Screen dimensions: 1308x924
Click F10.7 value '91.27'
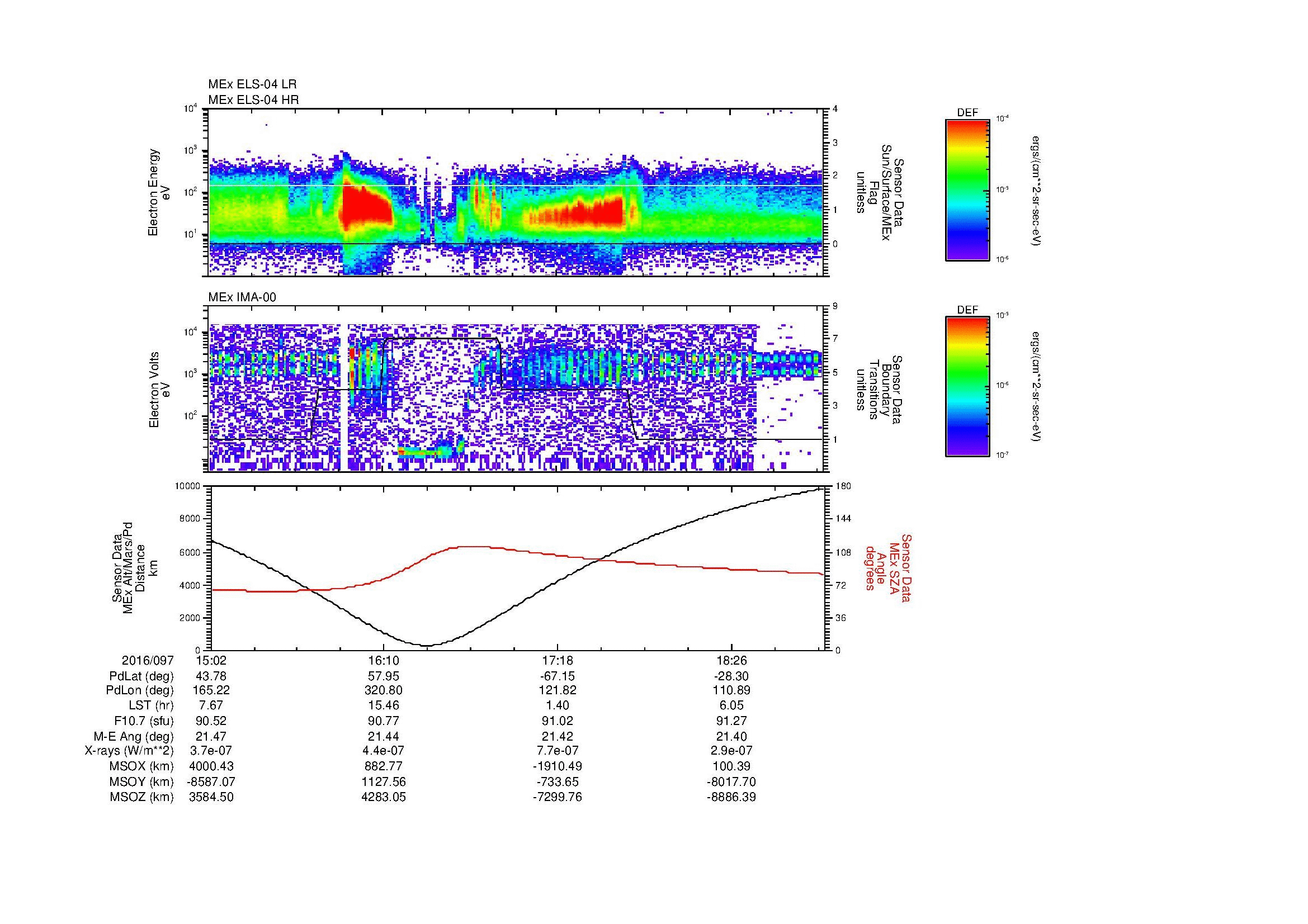point(731,721)
